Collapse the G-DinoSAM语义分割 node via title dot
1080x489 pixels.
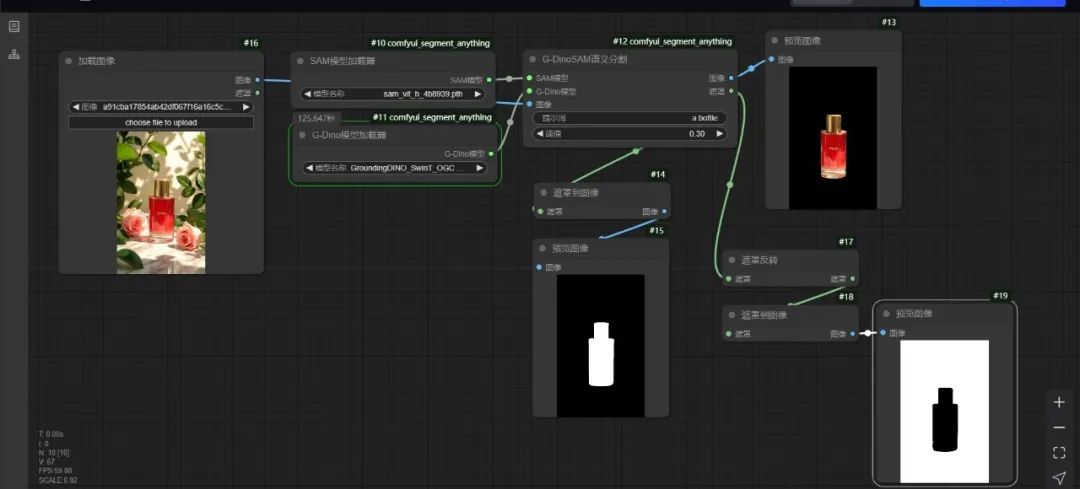coord(532,59)
